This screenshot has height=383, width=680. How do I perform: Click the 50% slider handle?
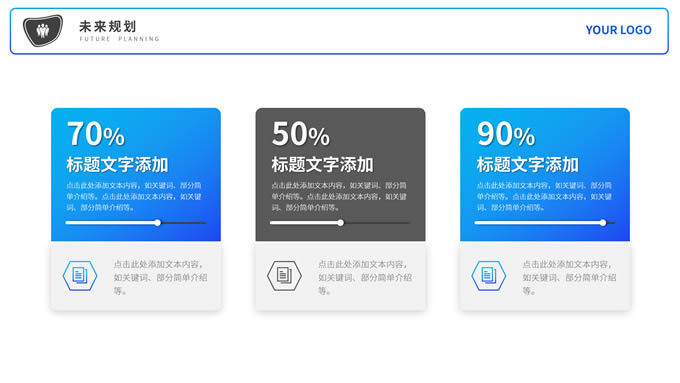tap(341, 223)
